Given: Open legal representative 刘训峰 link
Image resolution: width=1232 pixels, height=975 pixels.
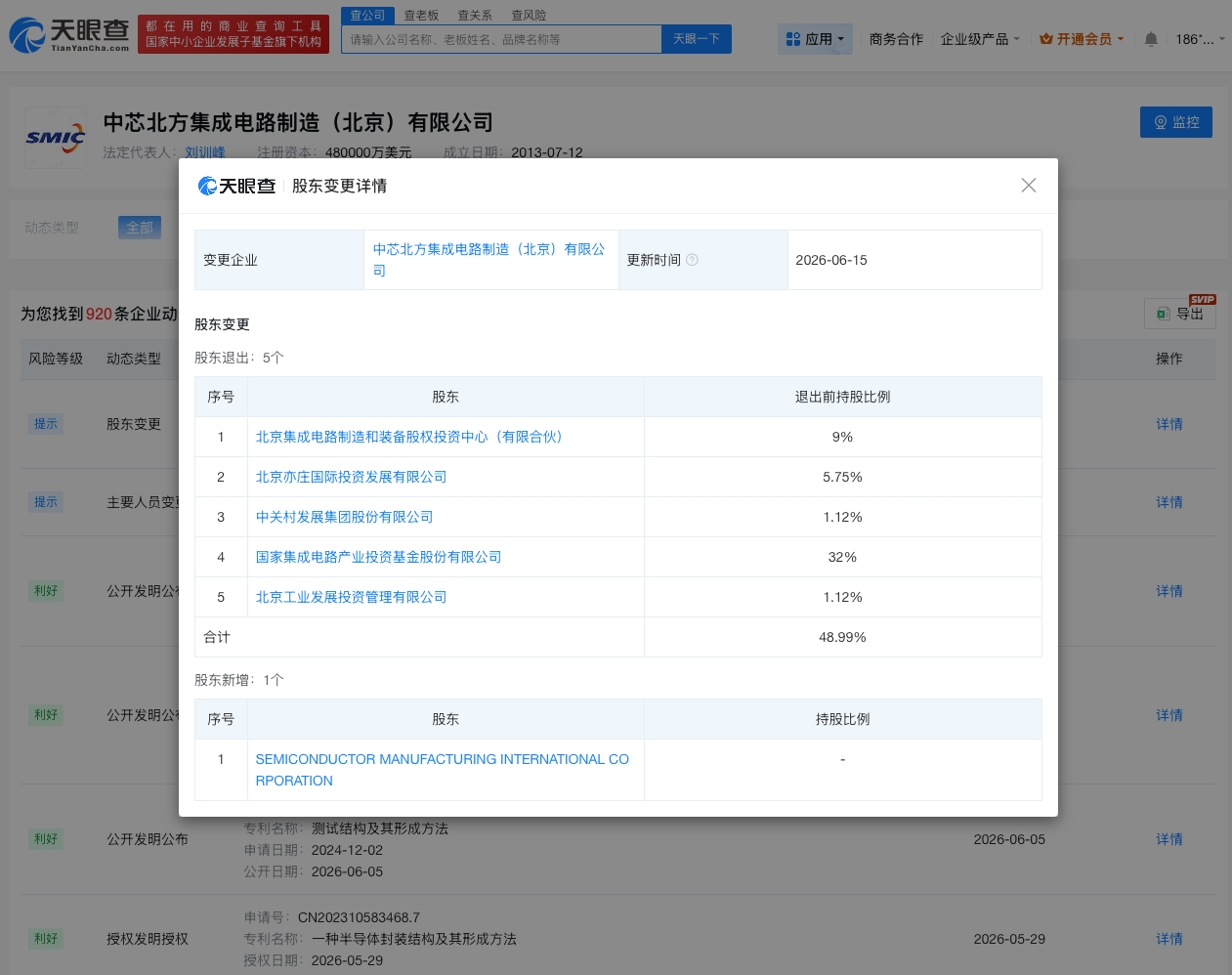Looking at the screenshot, I should coord(205,152).
